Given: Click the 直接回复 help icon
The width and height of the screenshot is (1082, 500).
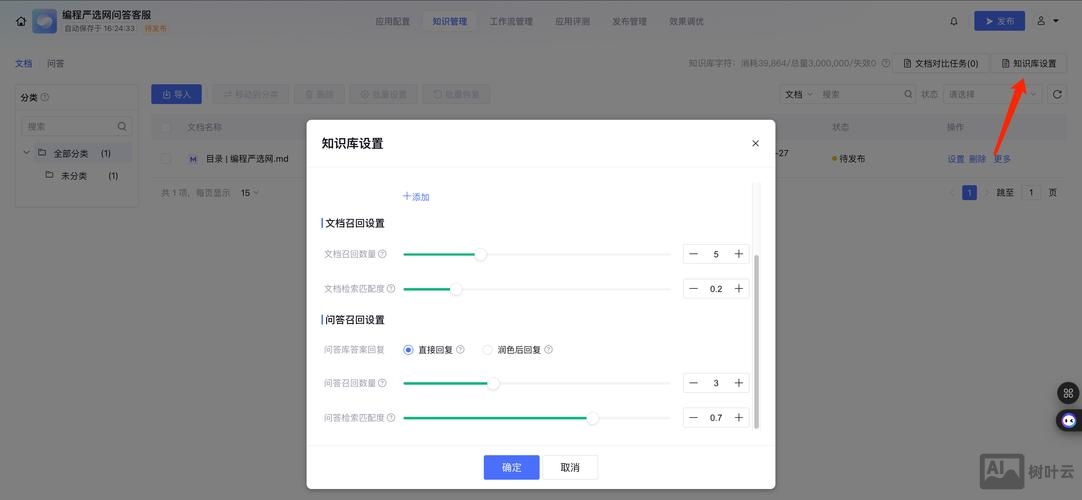Looking at the screenshot, I should pyautogui.click(x=460, y=350).
